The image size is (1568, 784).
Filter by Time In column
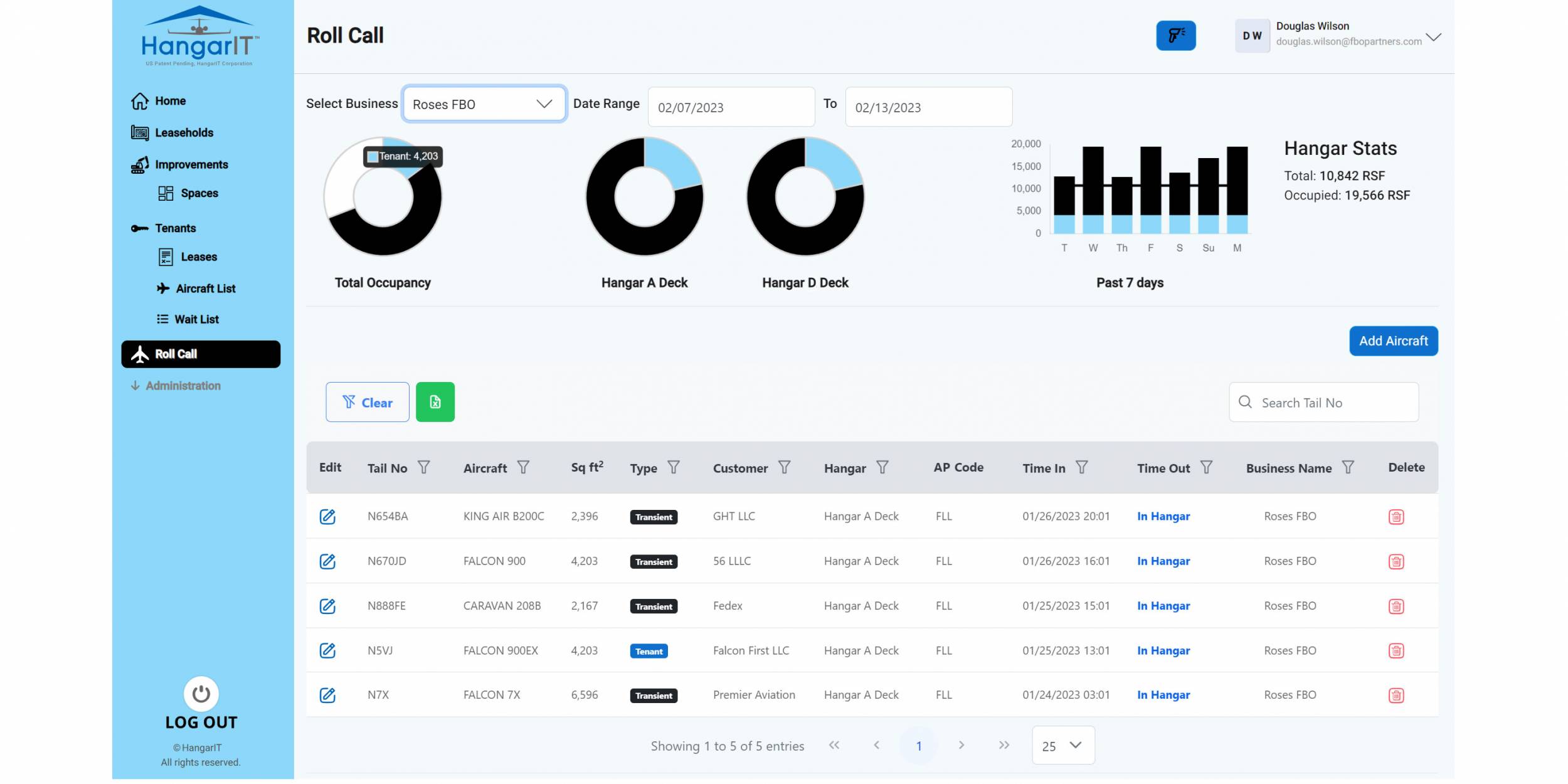pos(1082,467)
